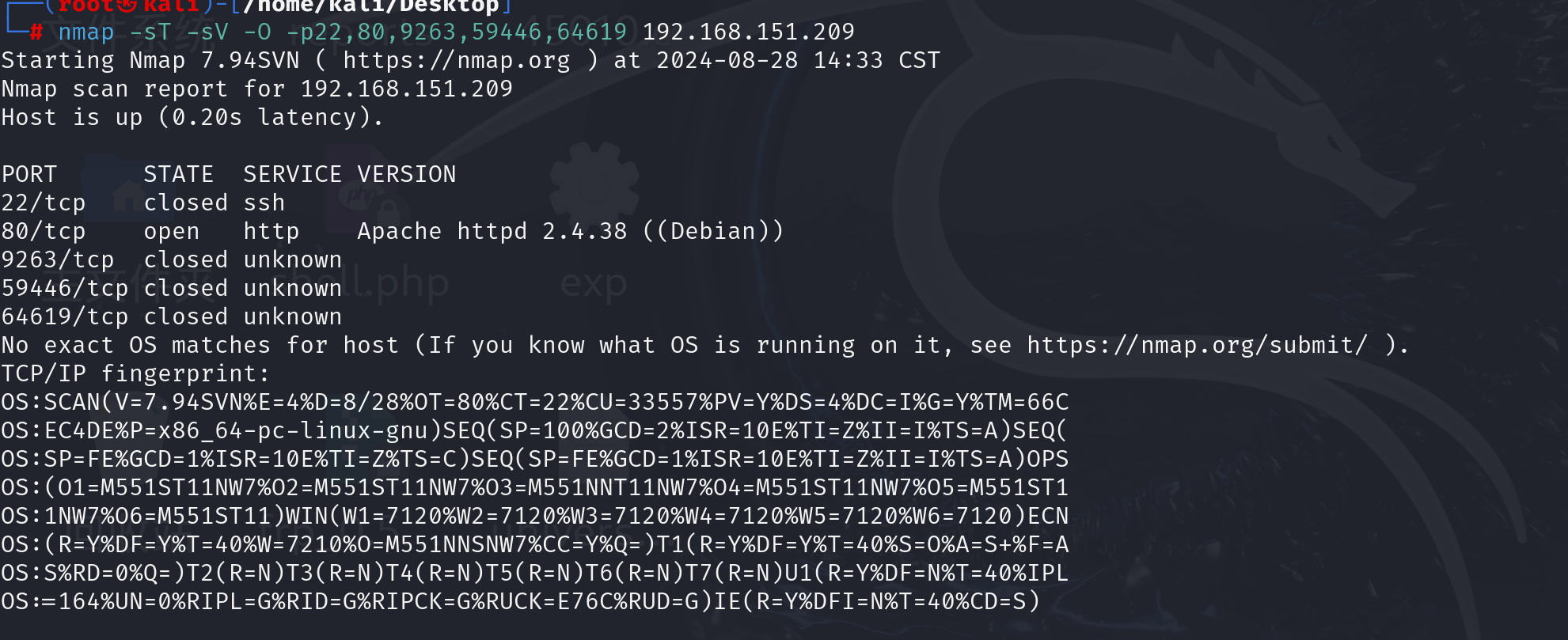
Task: Click the VERSION column header
Action: [x=407, y=175]
